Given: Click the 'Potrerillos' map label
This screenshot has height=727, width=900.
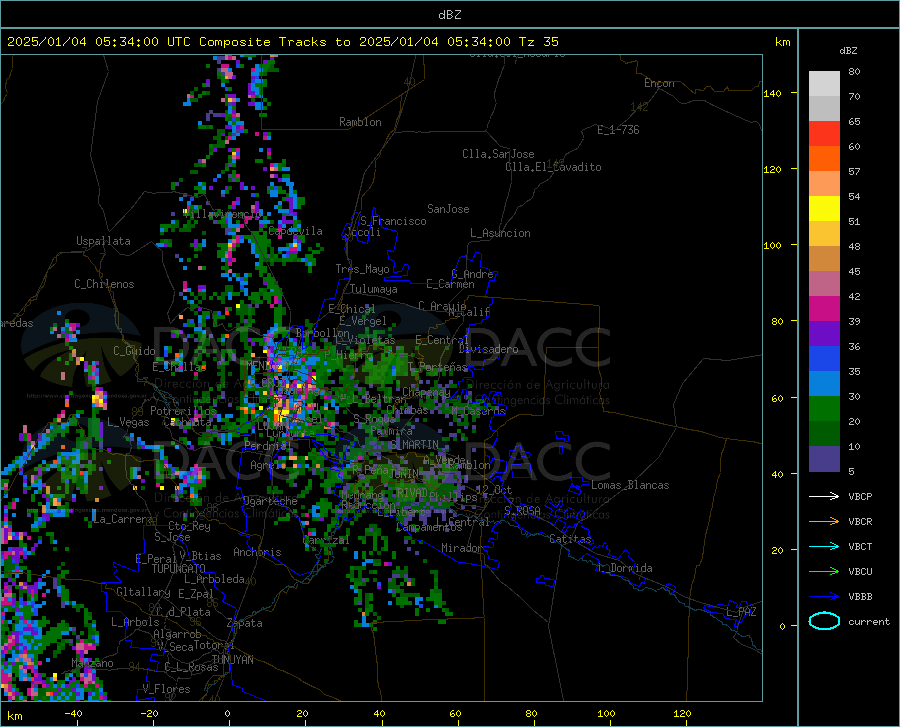Looking at the screenshot, I should click(x=183, y=411).
